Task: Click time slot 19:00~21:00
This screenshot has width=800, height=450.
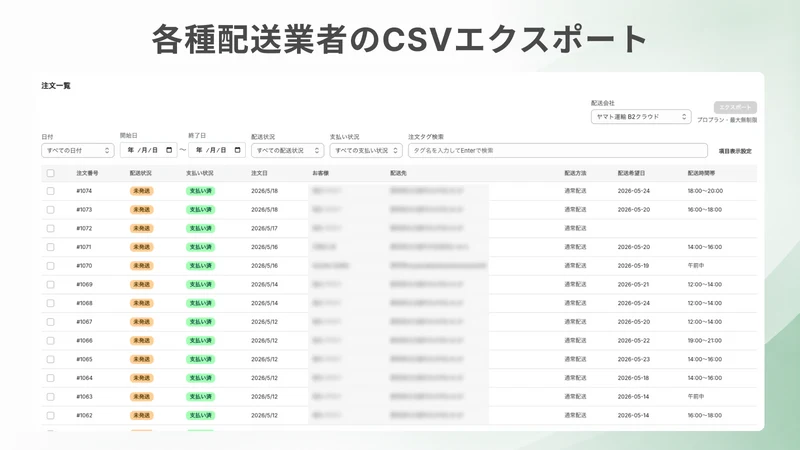Action: 705,340
